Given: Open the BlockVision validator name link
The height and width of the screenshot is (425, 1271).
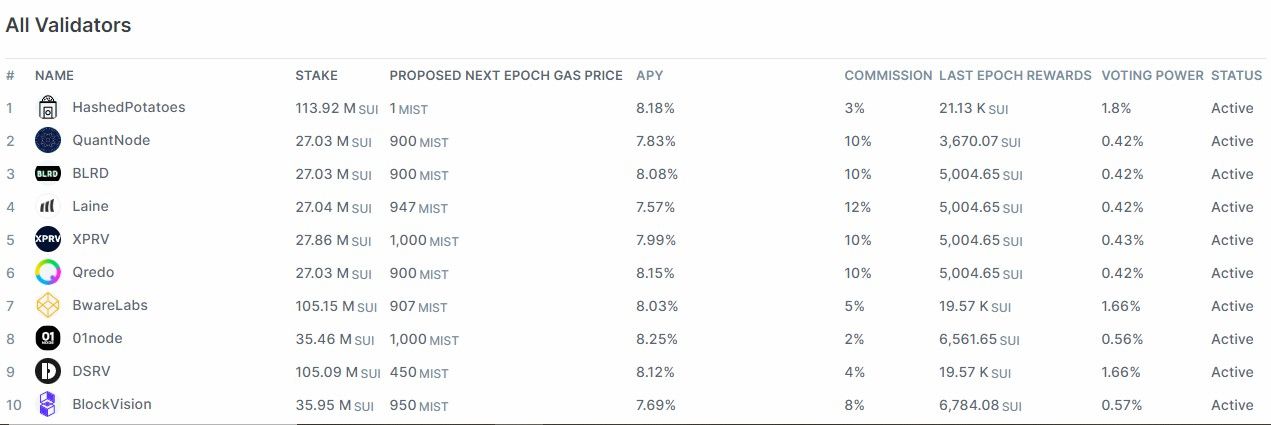Looking at the screenshot, I should tap(112, 404).
